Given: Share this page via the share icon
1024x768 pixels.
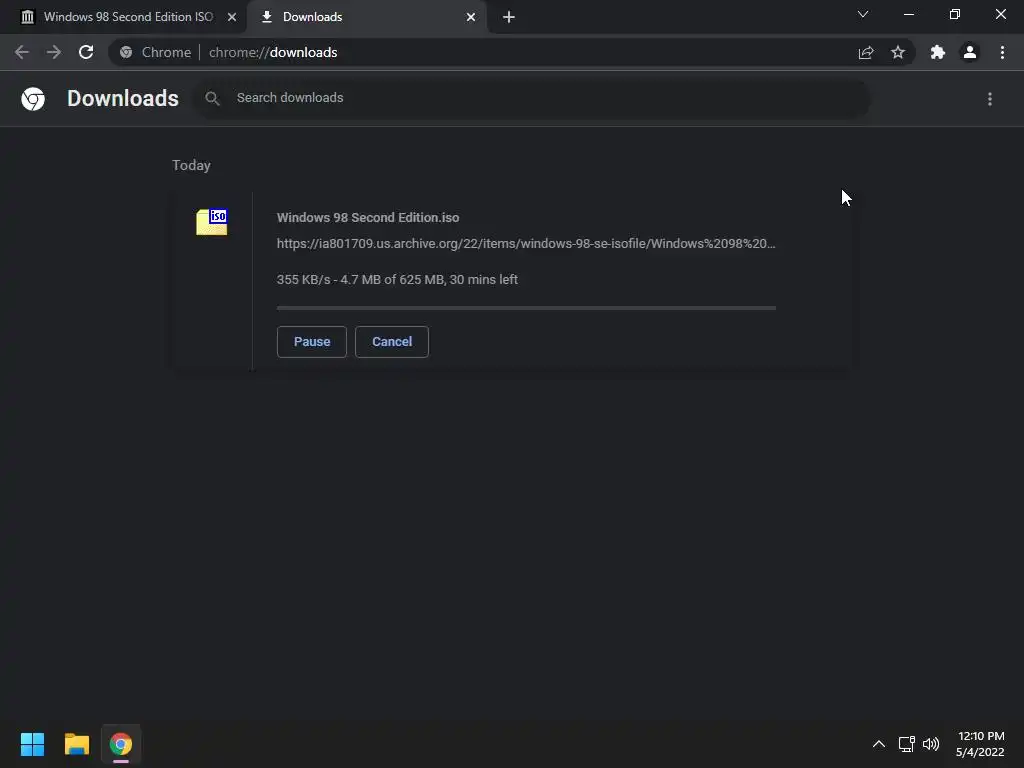Looking at the screenshot, I should coord(866,52).
